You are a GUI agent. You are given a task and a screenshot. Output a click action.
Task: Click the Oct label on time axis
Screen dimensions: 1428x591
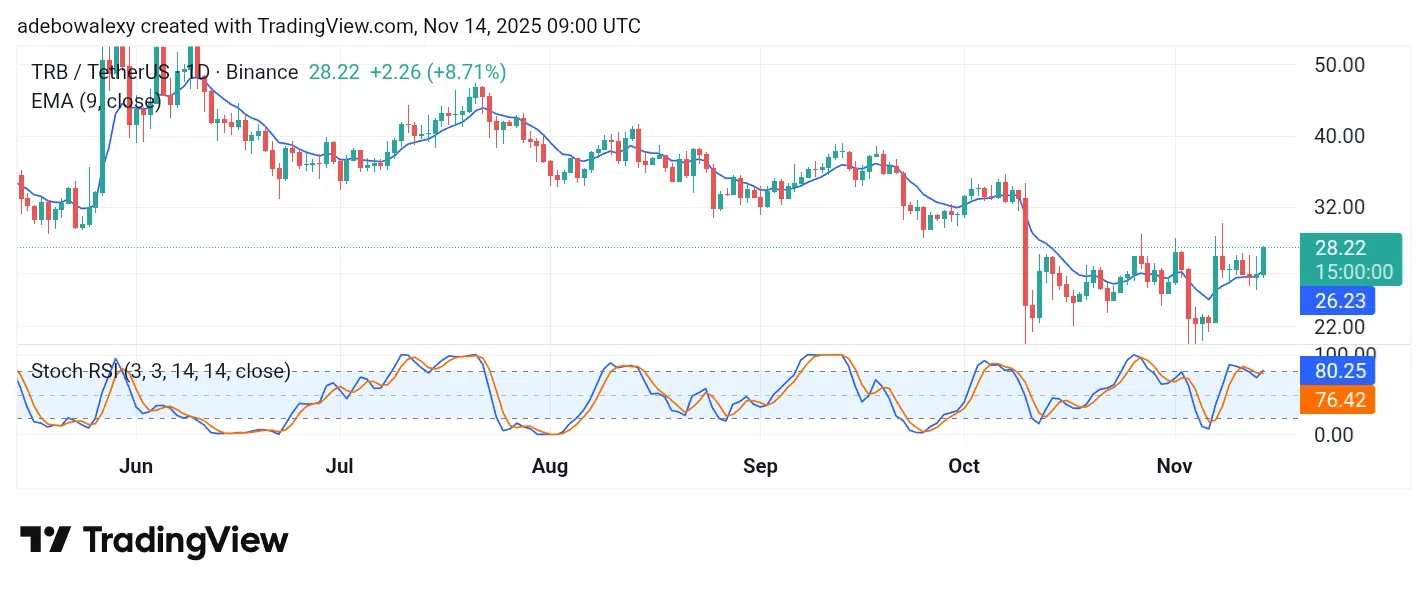pos(964,466)
